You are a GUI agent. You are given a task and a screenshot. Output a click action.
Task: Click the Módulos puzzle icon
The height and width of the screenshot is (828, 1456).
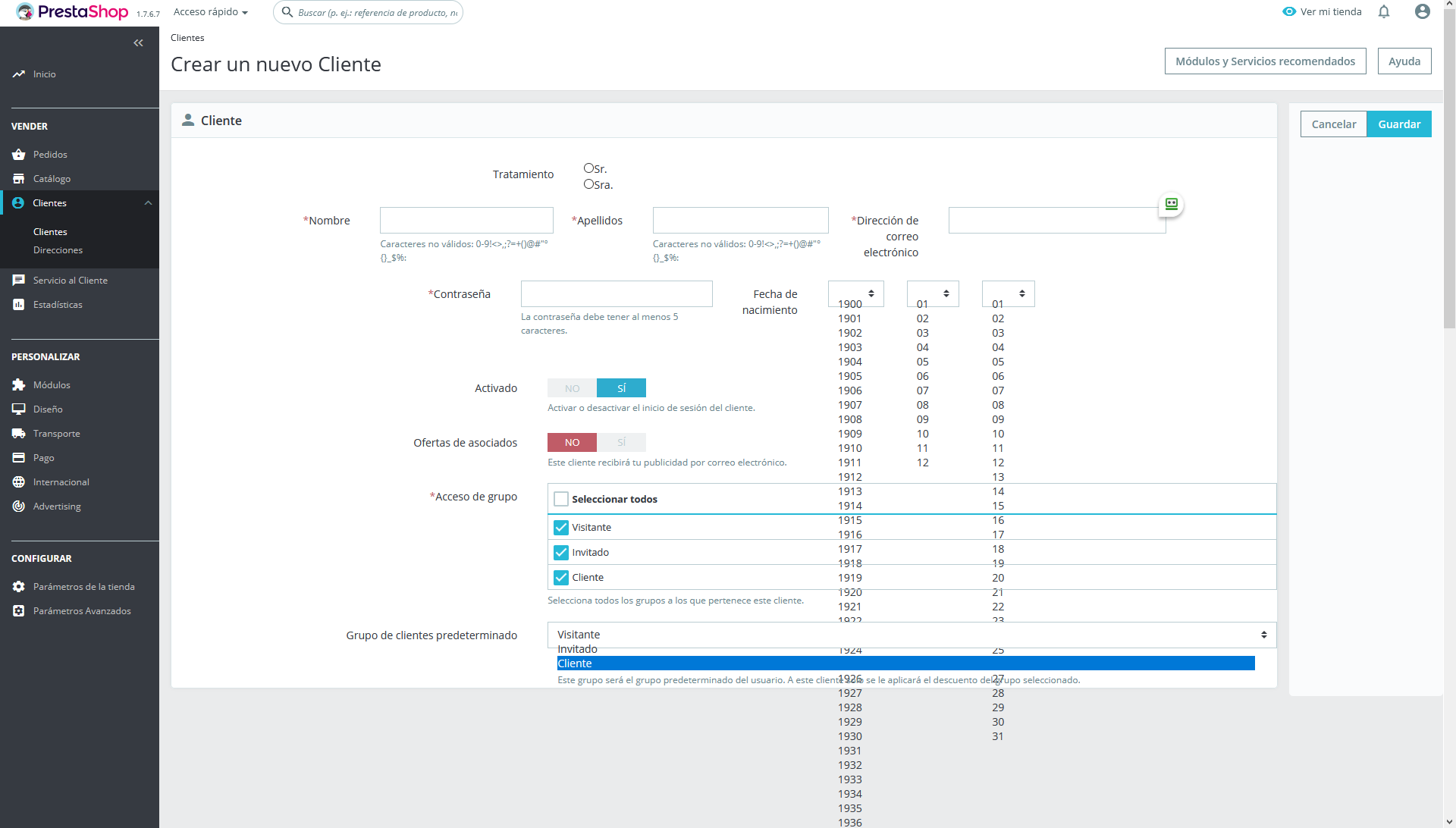19,385
